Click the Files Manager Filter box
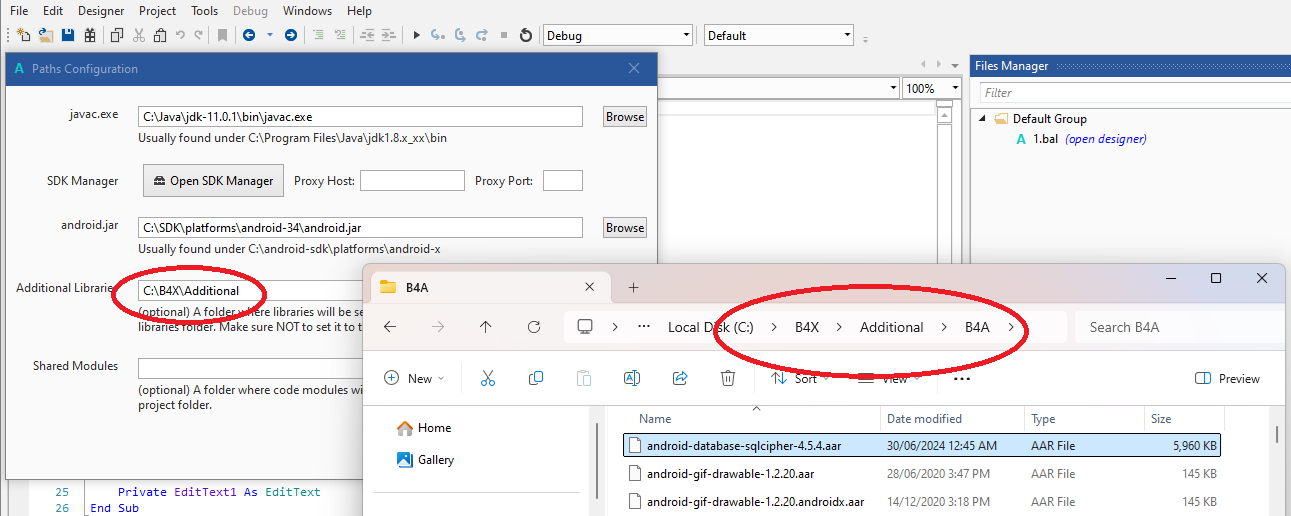 1134,93
